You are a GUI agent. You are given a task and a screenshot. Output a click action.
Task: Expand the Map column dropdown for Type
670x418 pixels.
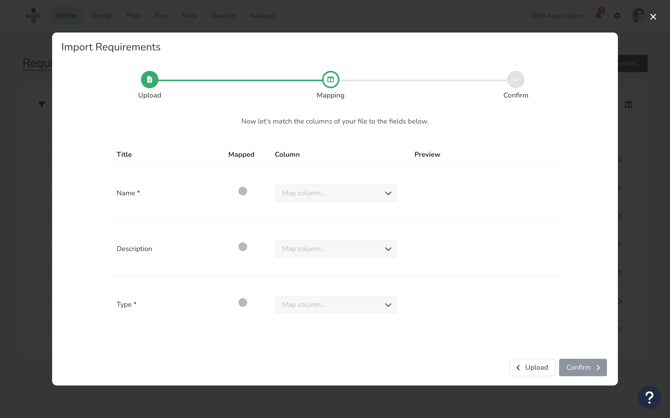335,305
